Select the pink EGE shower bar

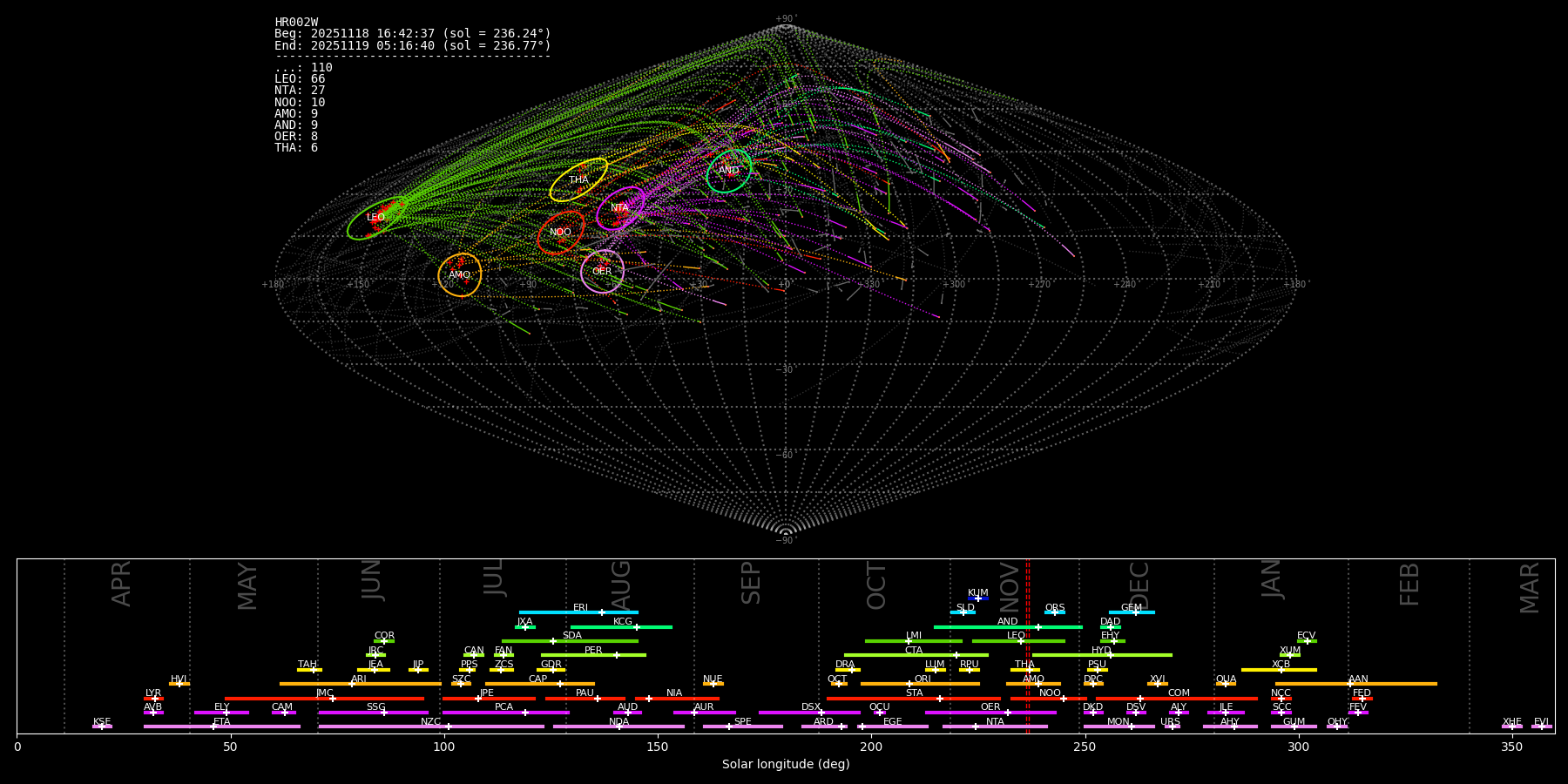click(x=893, y=727)
